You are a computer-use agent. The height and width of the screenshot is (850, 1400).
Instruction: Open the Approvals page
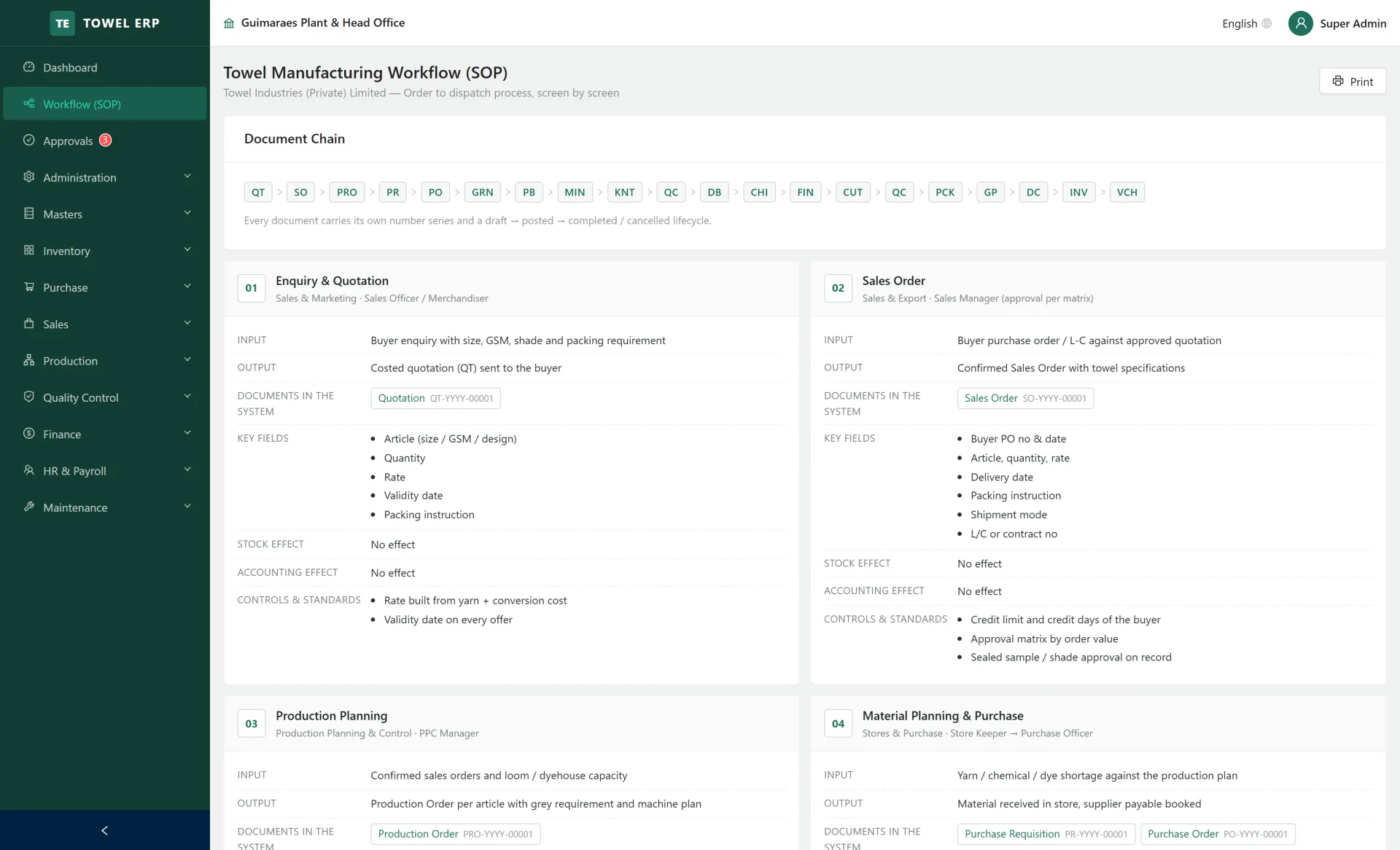(105, 140)
